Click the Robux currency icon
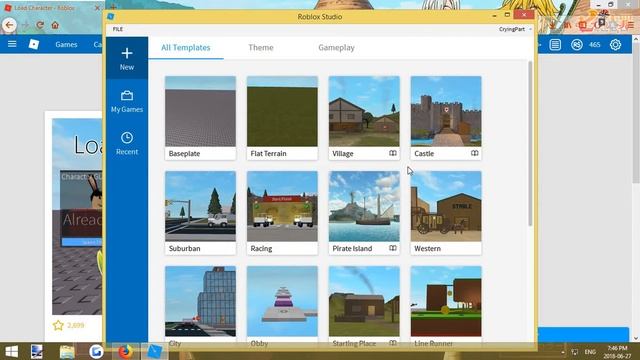The height and width of the screenshot is (360, 640). pyautogui.click(x=576, y=44)
